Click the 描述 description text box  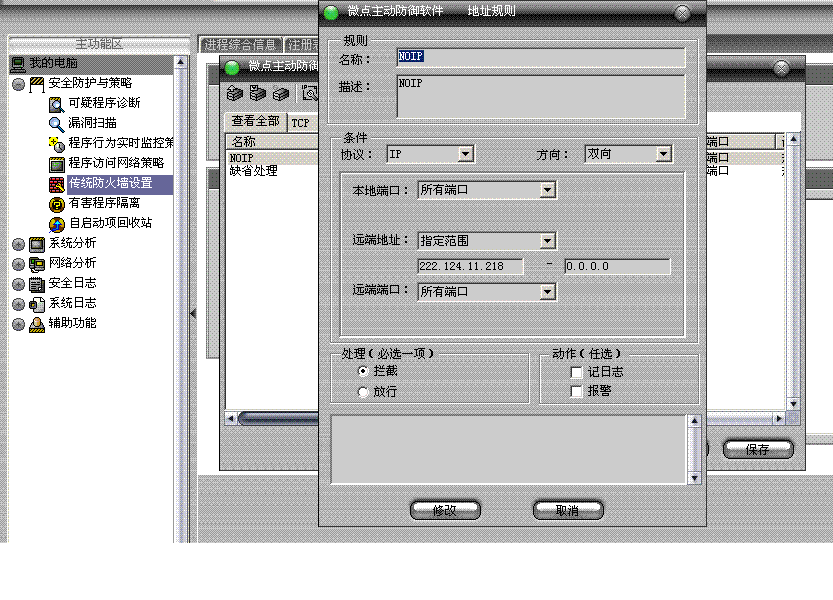[x=541, y=96]
